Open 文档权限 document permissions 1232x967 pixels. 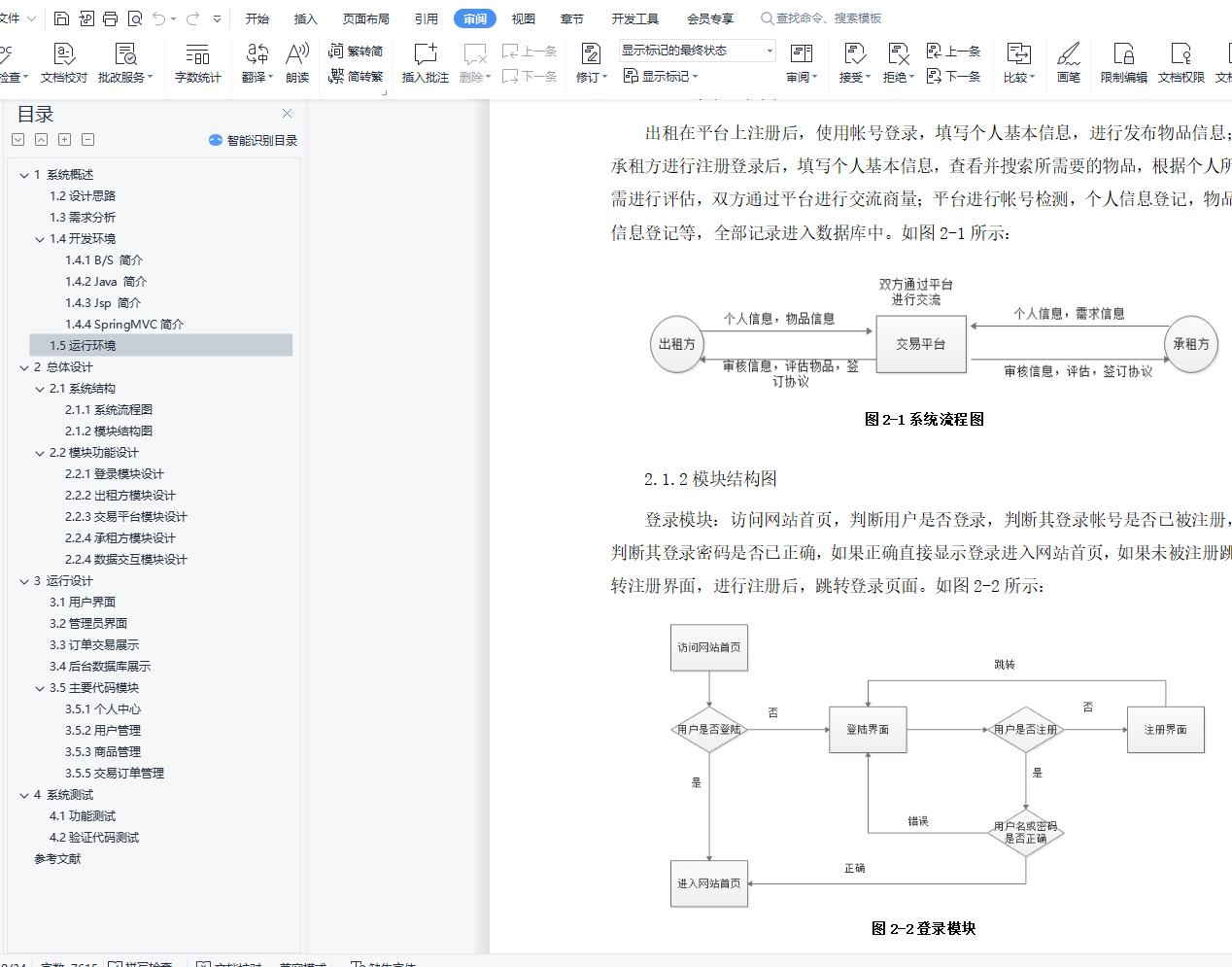(x=1181, y=63)
